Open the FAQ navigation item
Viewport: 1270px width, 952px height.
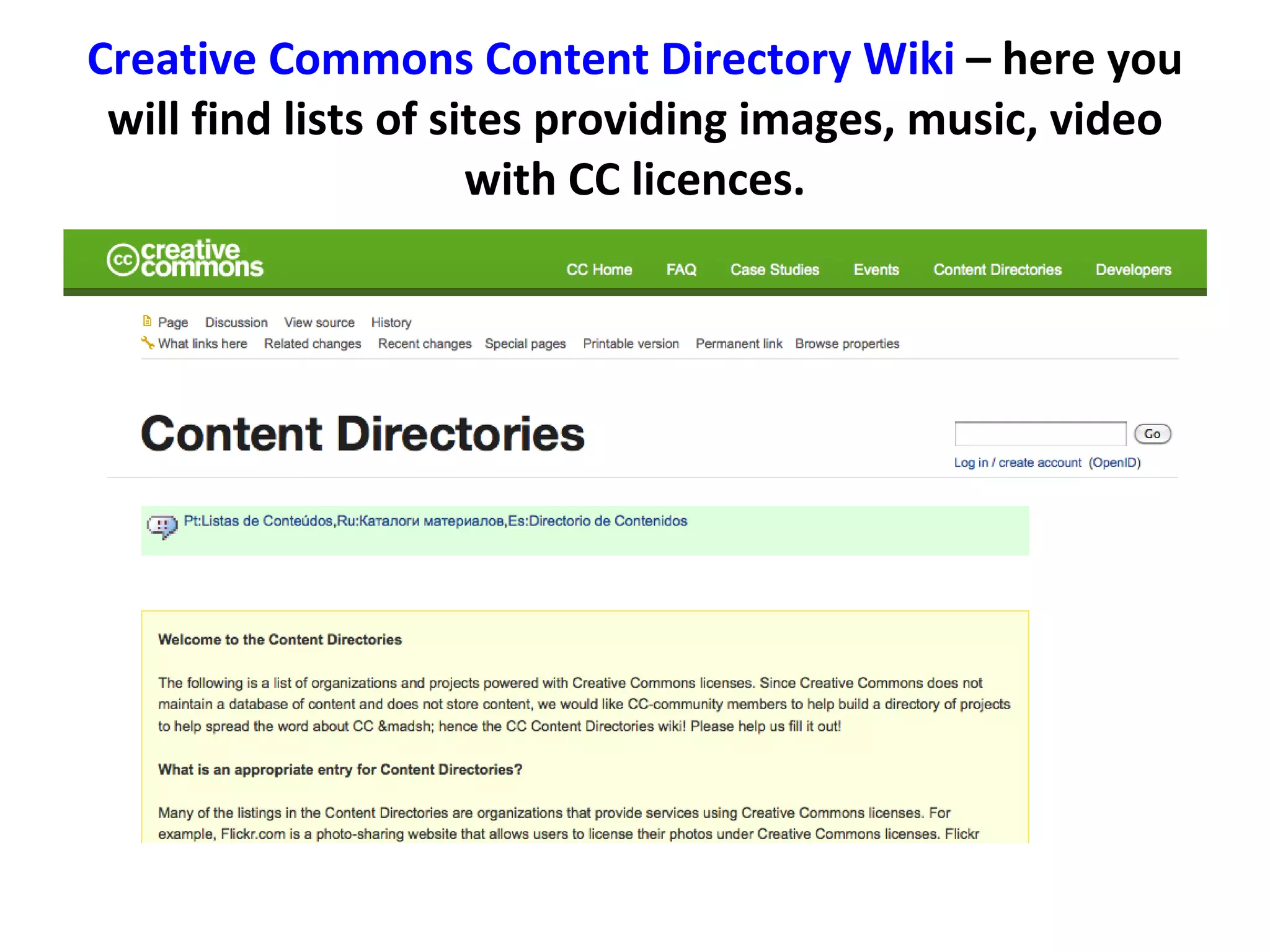(x=681, y=270)
